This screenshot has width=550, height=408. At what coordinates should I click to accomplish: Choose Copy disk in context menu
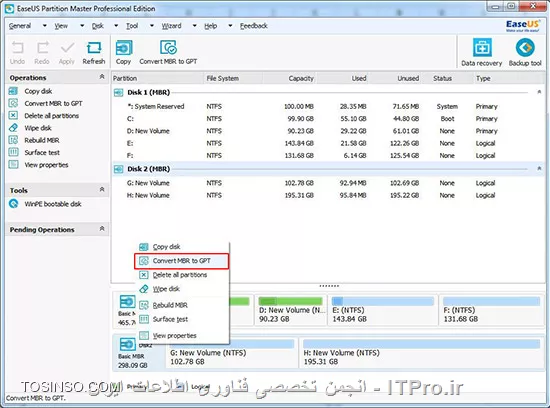pyautogui.click(x=182, y=247)
